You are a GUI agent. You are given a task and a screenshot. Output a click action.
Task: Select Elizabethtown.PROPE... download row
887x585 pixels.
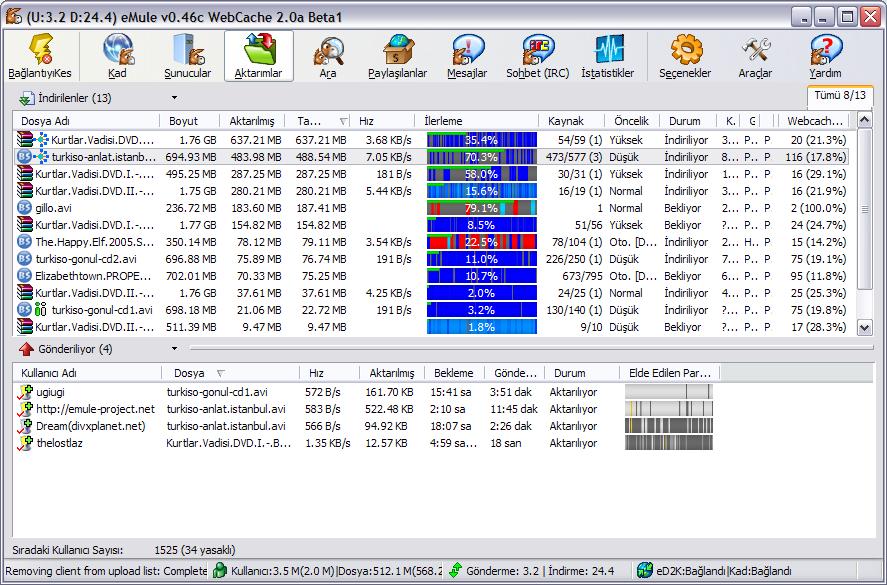pos(431,276)
